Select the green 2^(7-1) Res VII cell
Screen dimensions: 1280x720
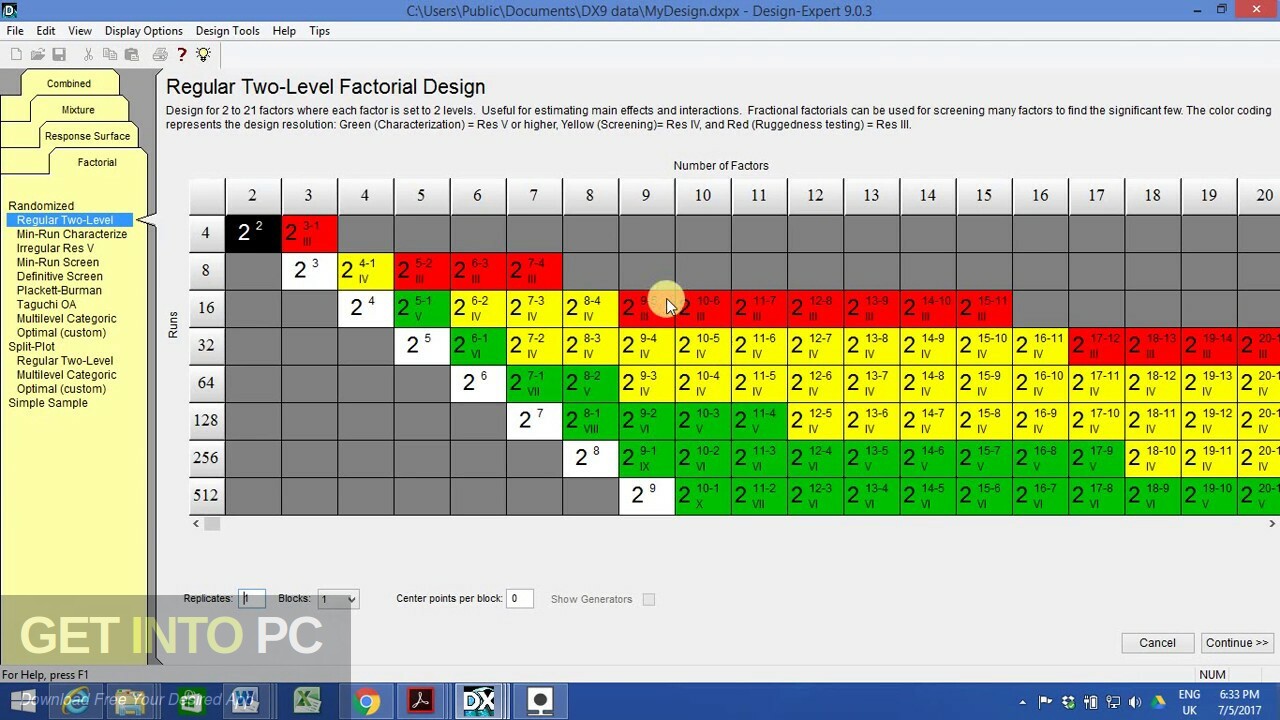(x=534, y=383)
